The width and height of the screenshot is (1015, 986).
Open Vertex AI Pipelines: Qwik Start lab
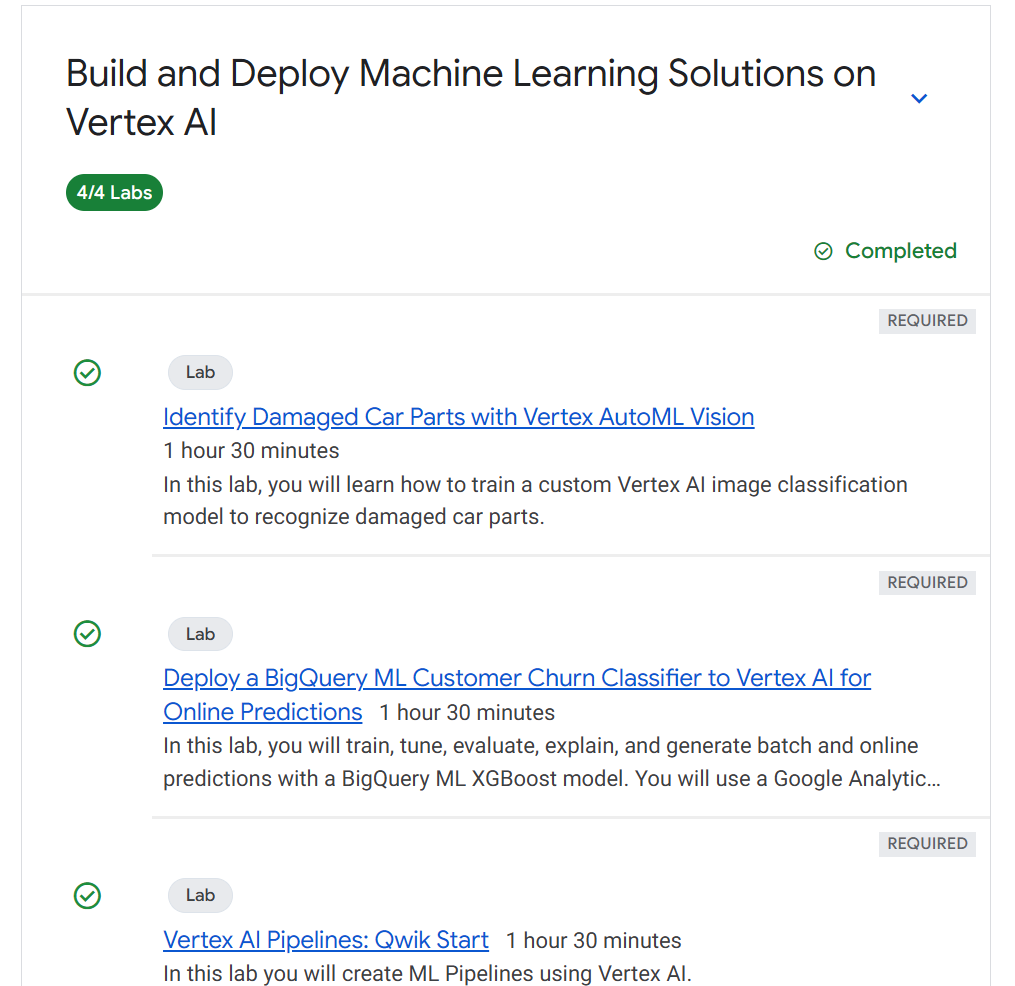pyautogui.click(x=326, y=940)
